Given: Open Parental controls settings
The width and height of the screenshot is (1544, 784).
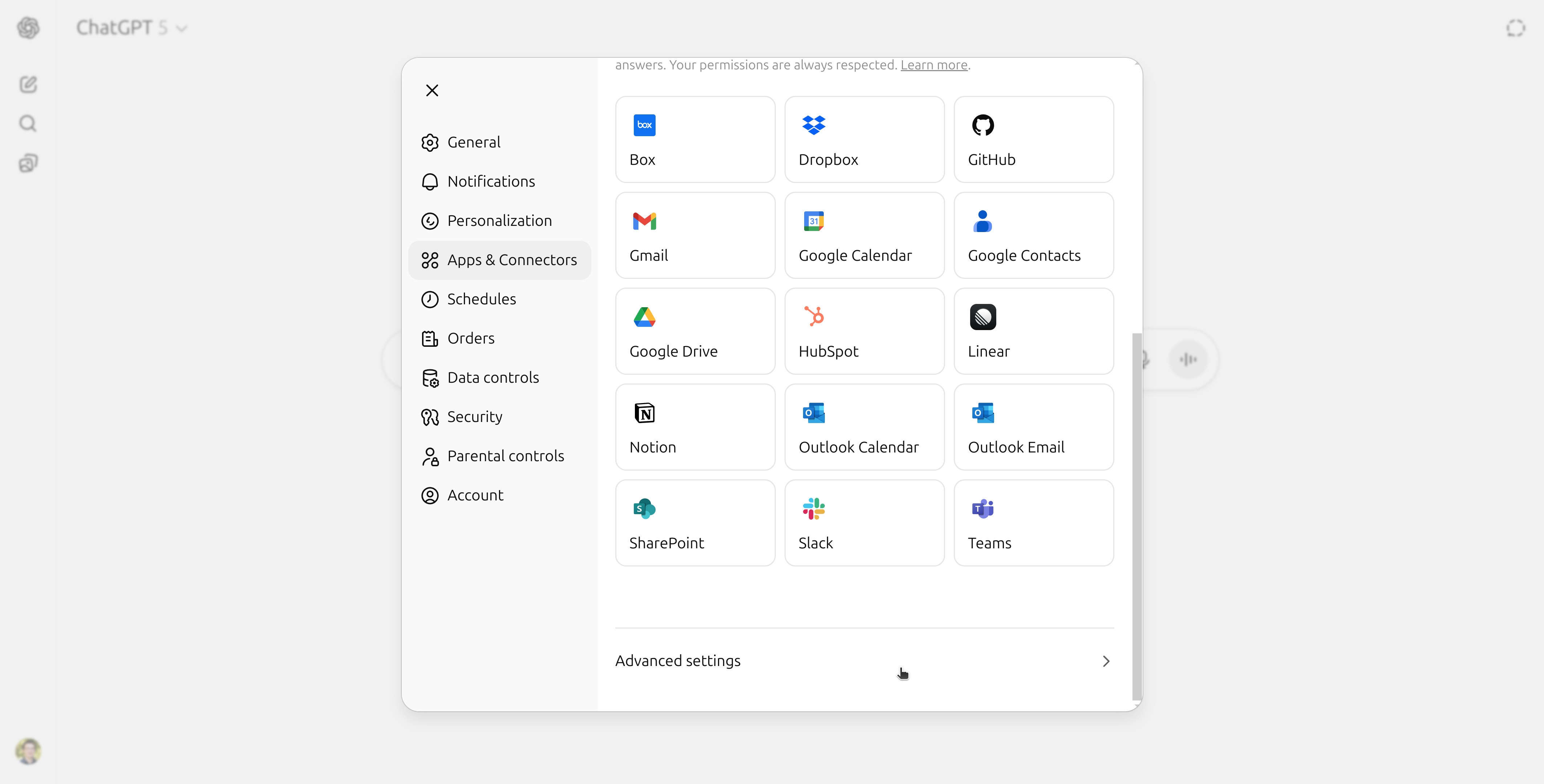Looking at the screenshot, I should [505, 455].
